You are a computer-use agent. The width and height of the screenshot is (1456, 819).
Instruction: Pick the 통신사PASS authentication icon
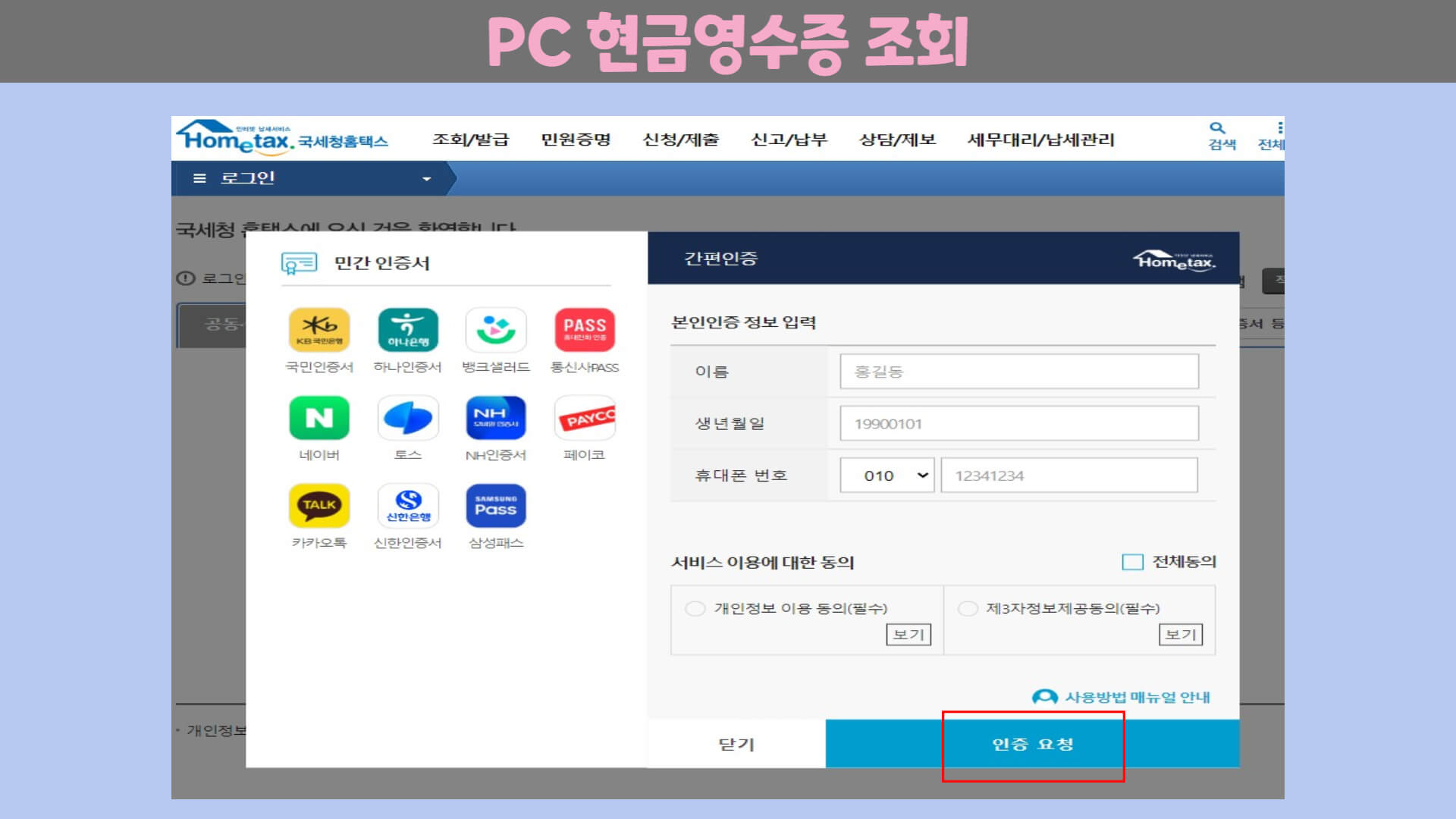584,331
